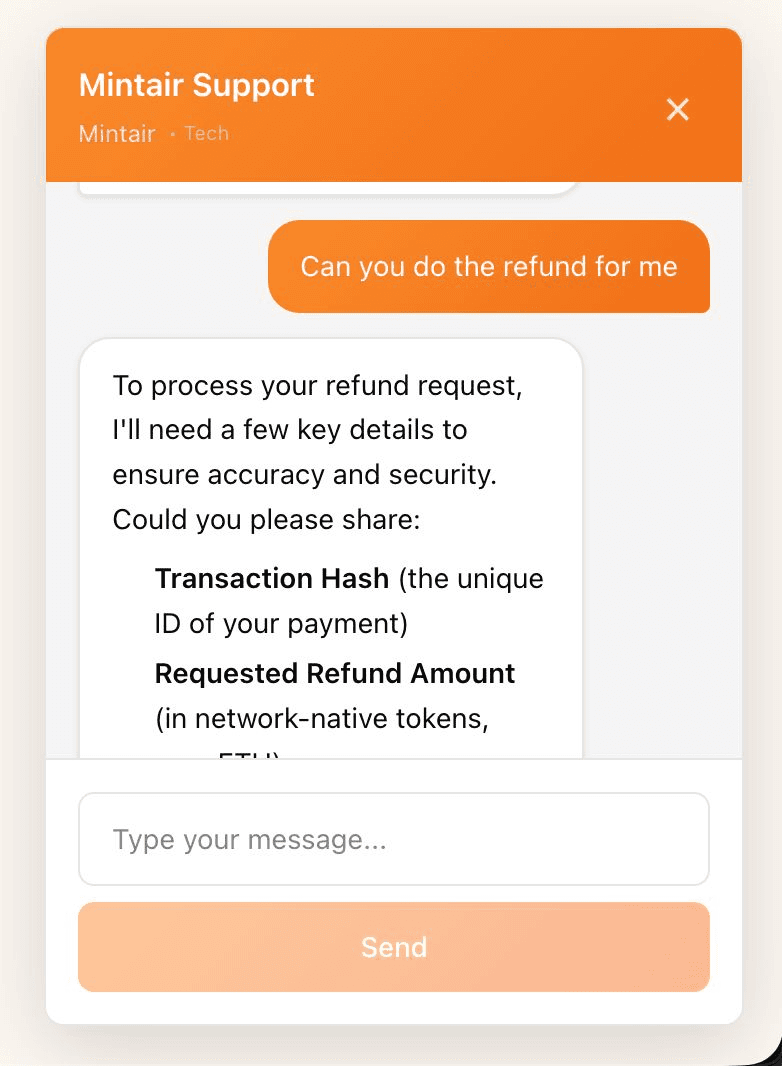Select the 'Can you do the refund for me' message bubble
The height and width of the screenshot is (1066, 782).
pos(489,267)
